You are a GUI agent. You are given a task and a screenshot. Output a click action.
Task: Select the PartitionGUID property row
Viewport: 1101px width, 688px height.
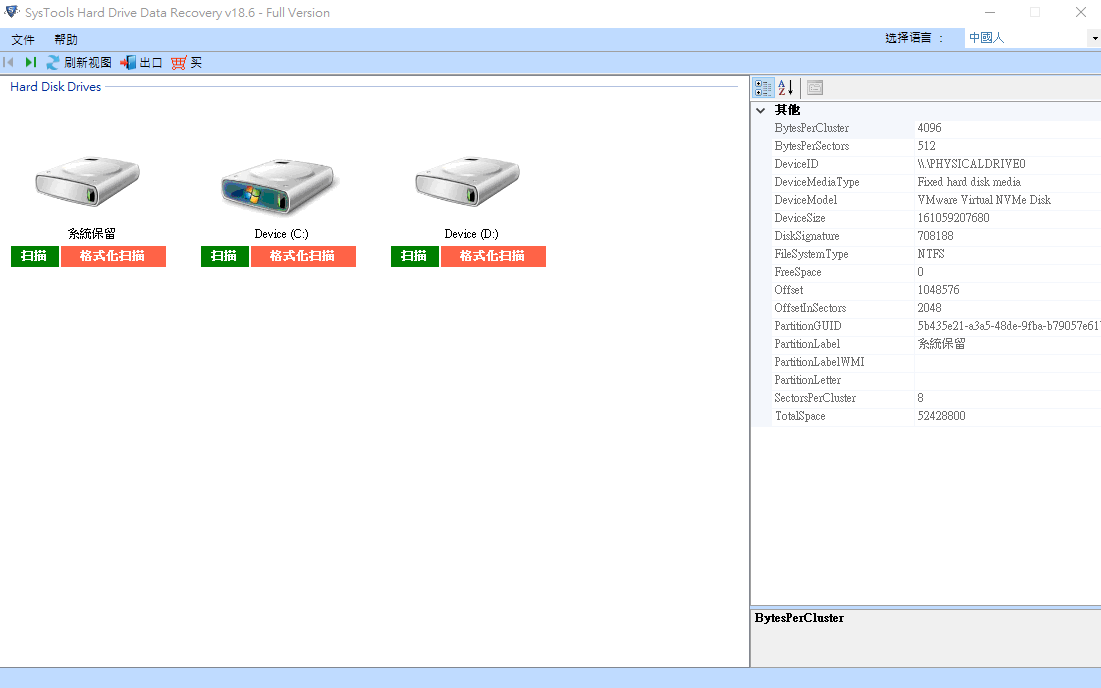click(x=937, y=326)
